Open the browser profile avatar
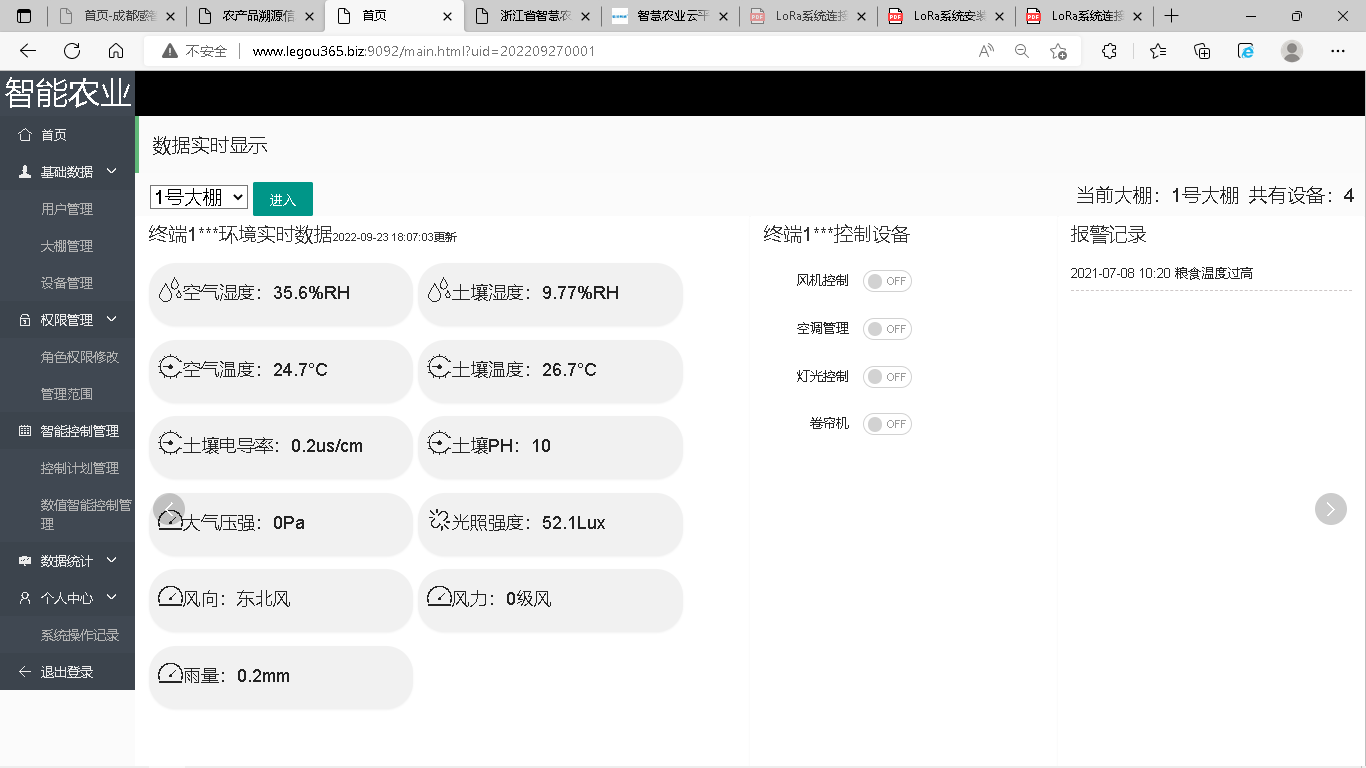Viewport: 1366px width, 768px height. point(1292,51)
